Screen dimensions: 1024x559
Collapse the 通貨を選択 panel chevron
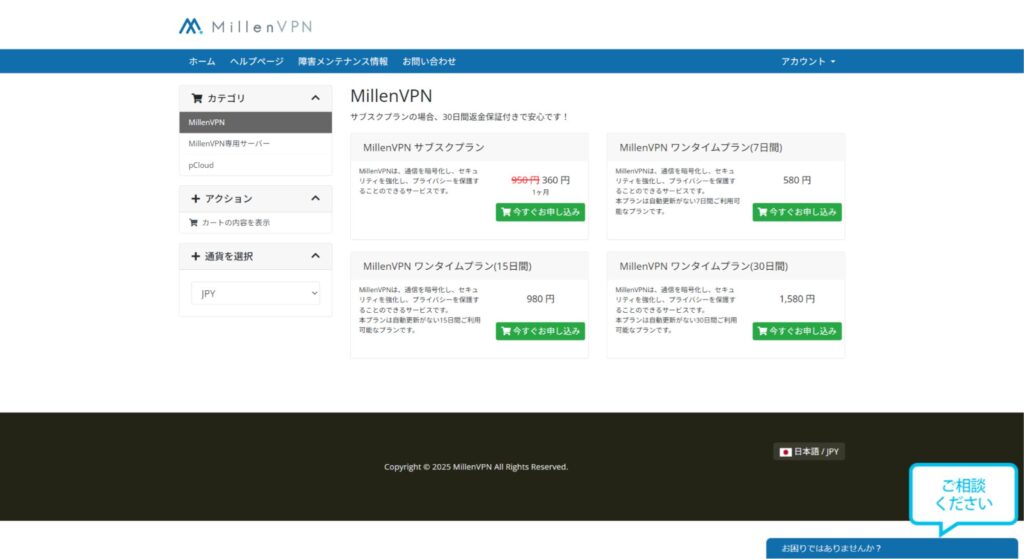[x=315, y=256]
